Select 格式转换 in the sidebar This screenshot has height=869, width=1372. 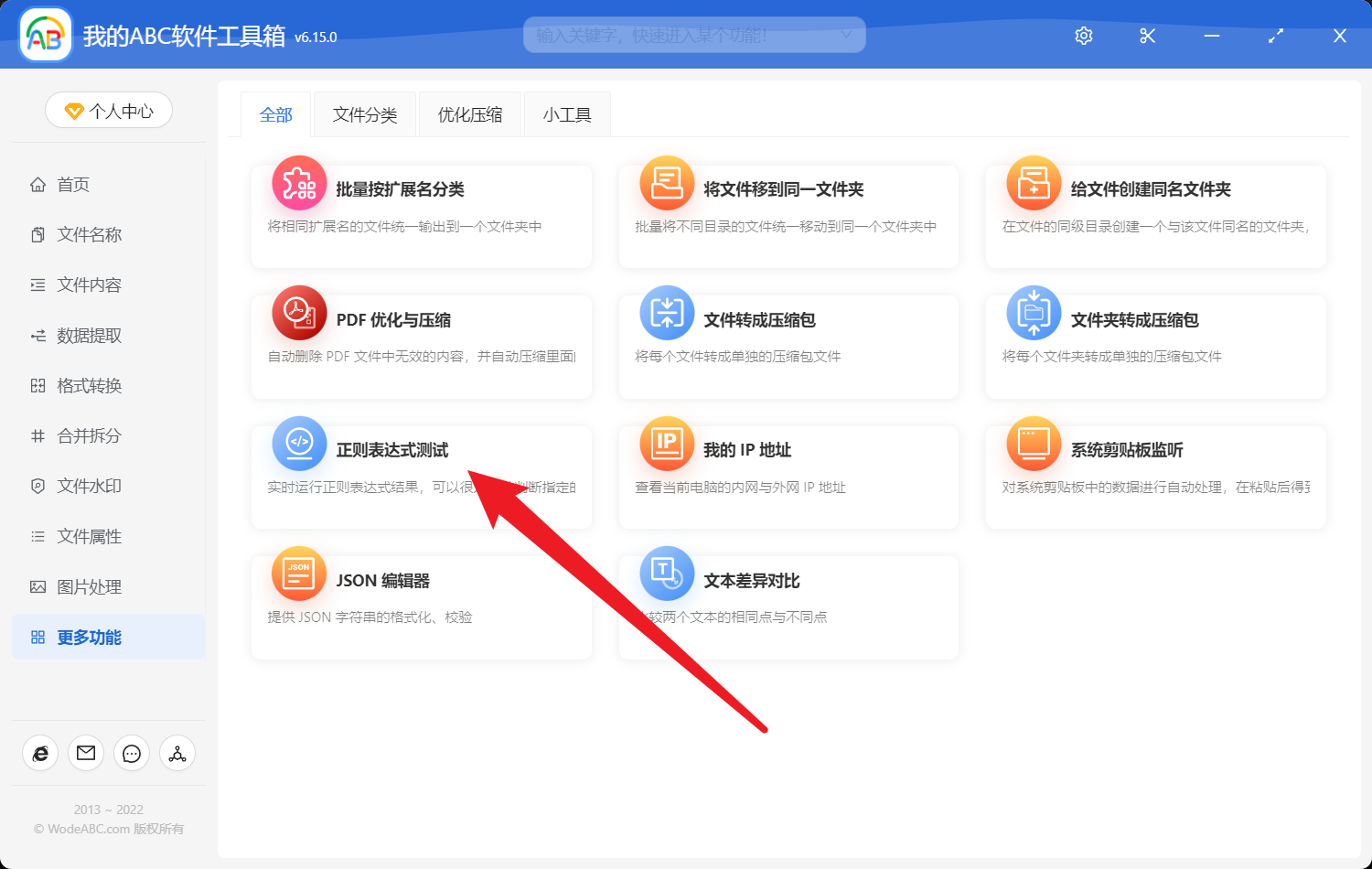[89, 385]
